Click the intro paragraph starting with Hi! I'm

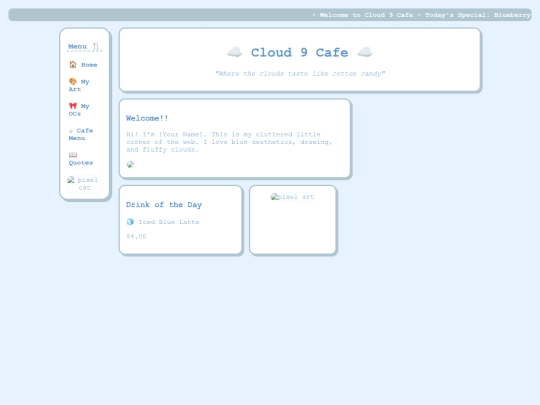[x=229, y=142]
